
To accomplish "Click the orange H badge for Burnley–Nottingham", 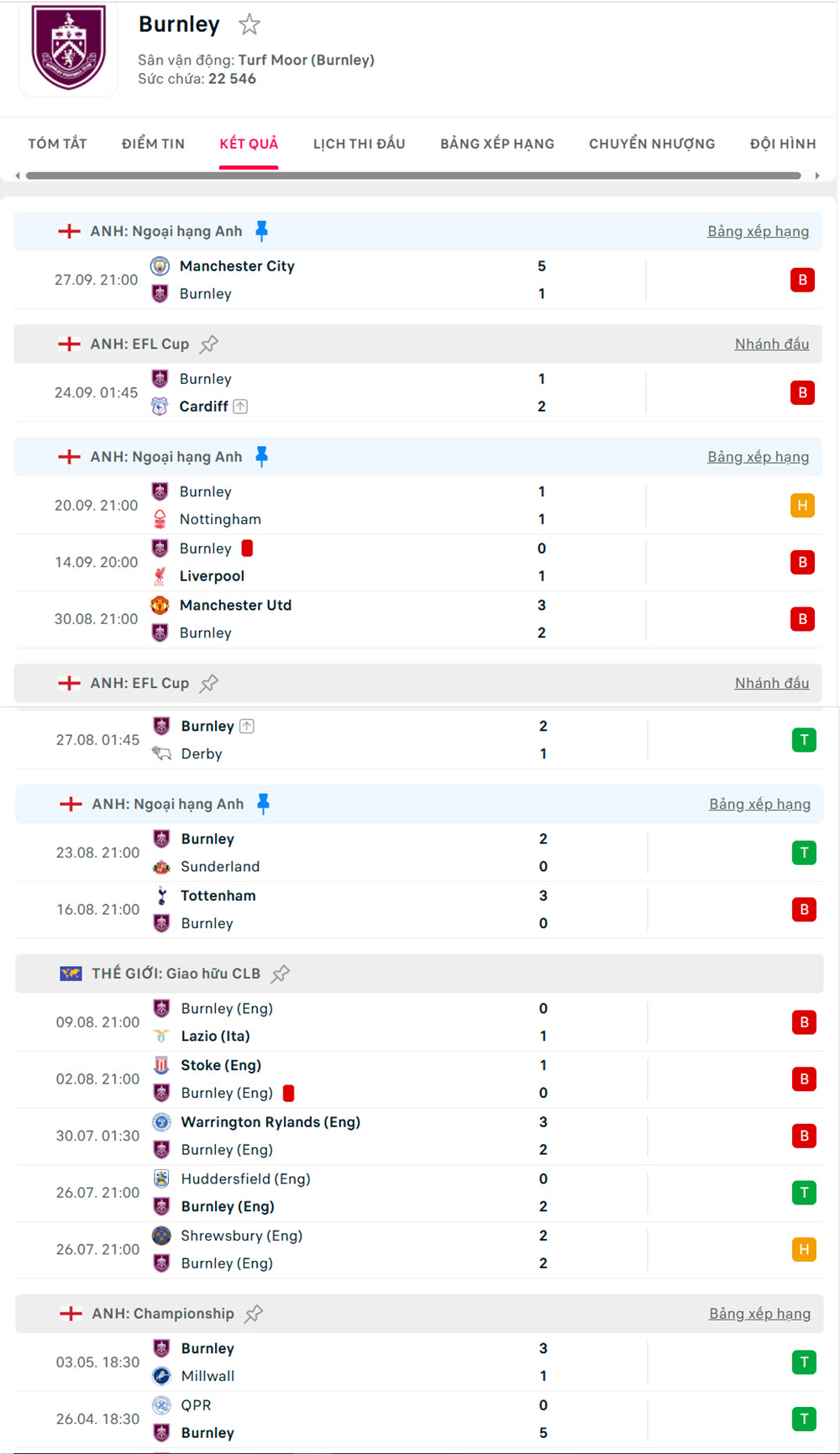I will pos(802,506).
